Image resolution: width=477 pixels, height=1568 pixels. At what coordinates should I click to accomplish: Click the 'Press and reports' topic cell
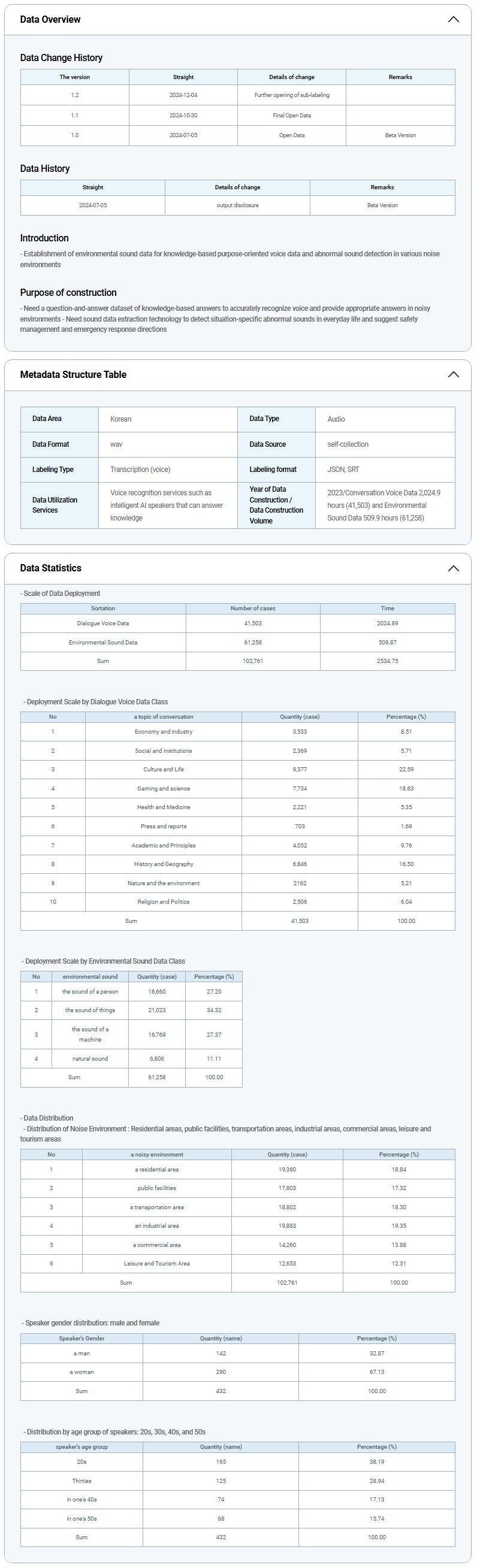163,826
